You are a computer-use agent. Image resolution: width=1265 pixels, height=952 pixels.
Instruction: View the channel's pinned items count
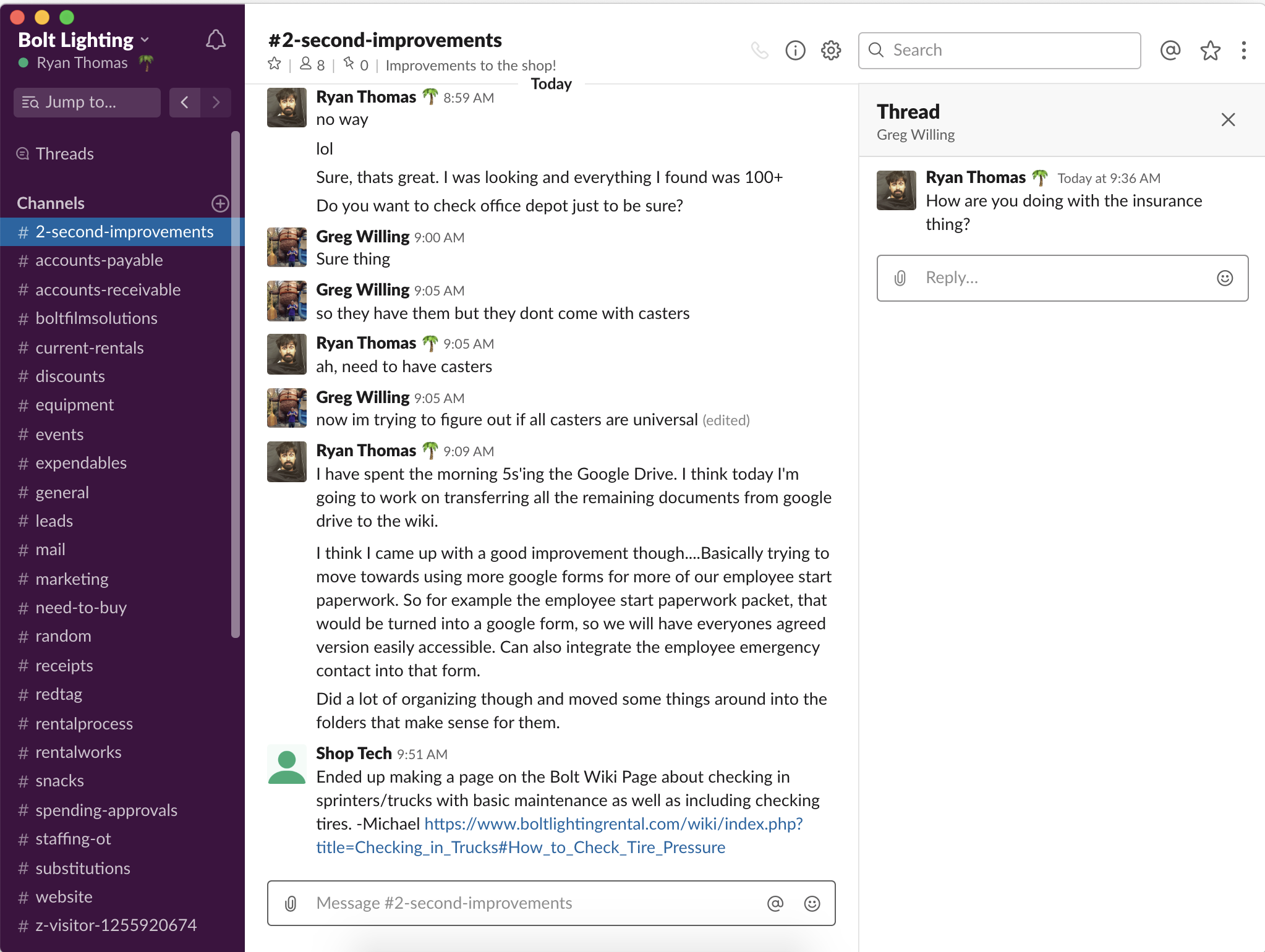tap(356, 64)
